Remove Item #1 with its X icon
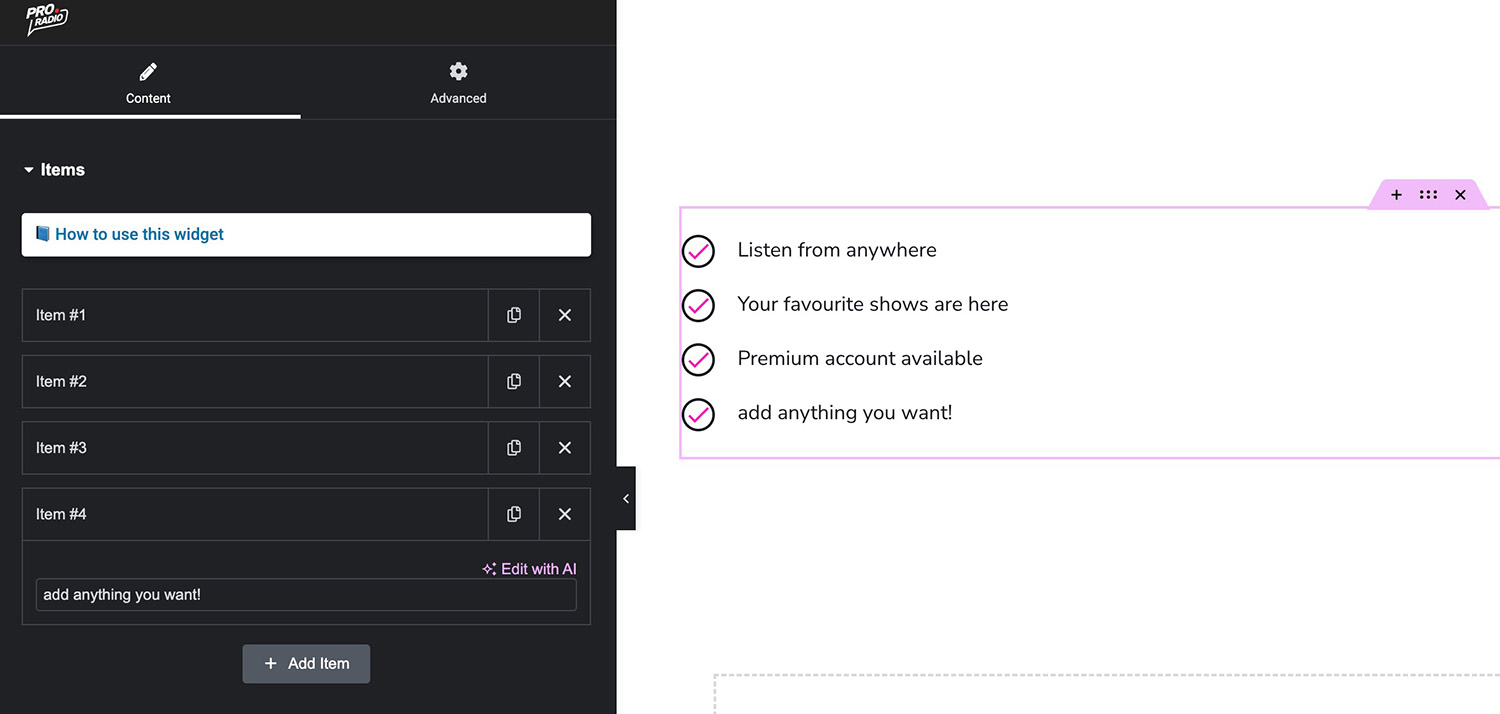Viewport: 1500px width, 714px height. point(565,315)
